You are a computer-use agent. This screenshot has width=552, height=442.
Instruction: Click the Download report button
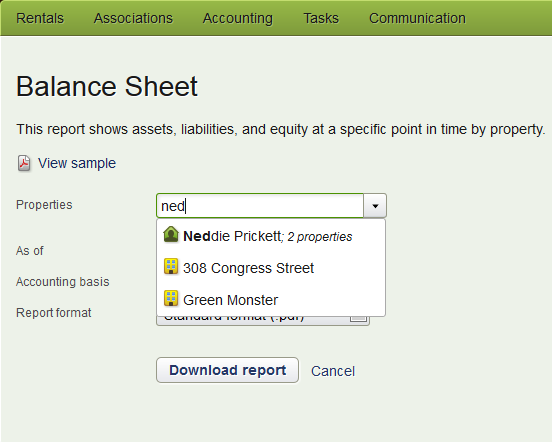[x=227, y=370]
